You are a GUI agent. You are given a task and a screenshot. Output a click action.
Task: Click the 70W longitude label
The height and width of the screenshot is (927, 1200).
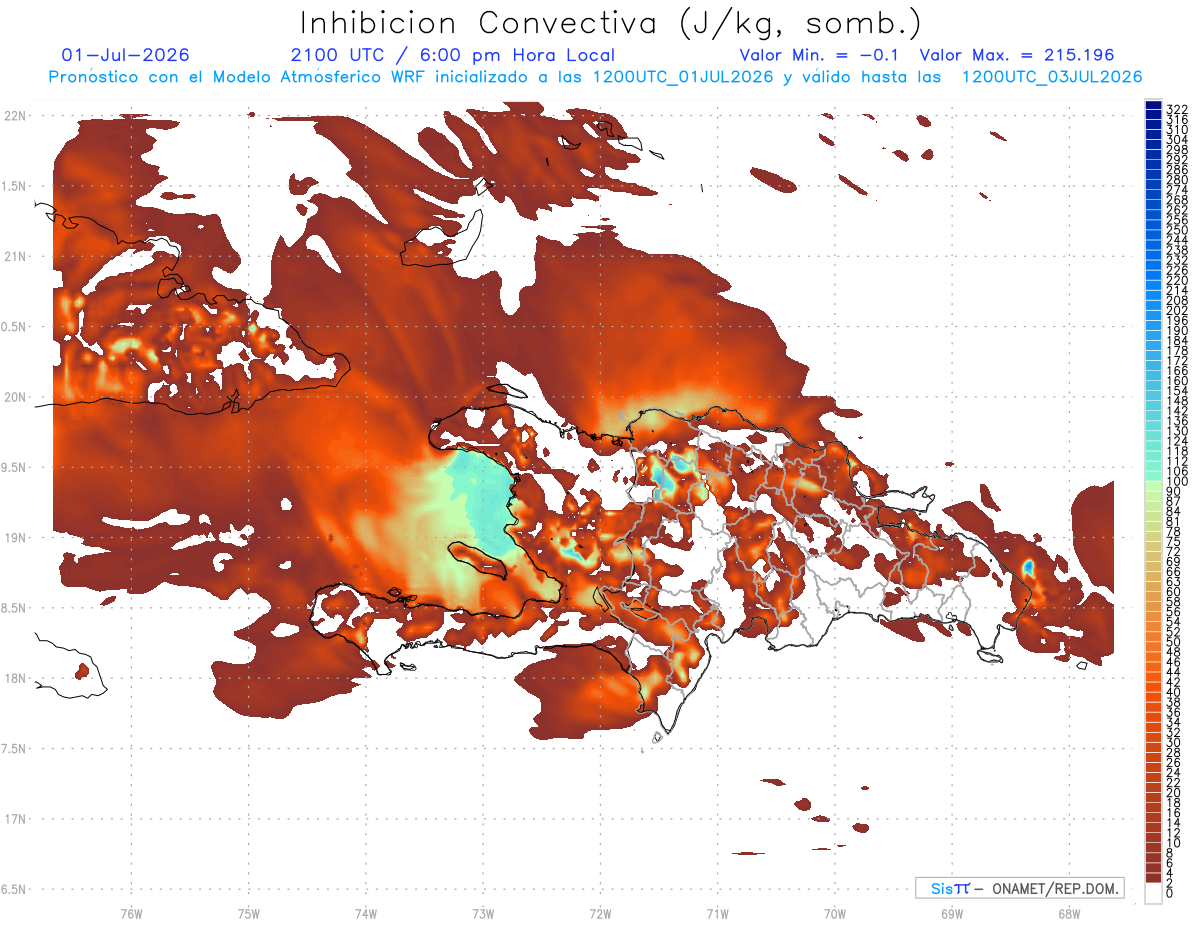[x=834, y=913]
